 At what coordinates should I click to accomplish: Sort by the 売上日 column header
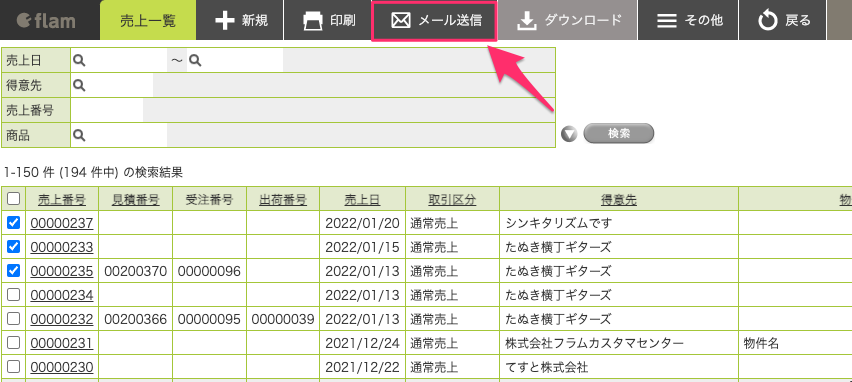[362, 200]
